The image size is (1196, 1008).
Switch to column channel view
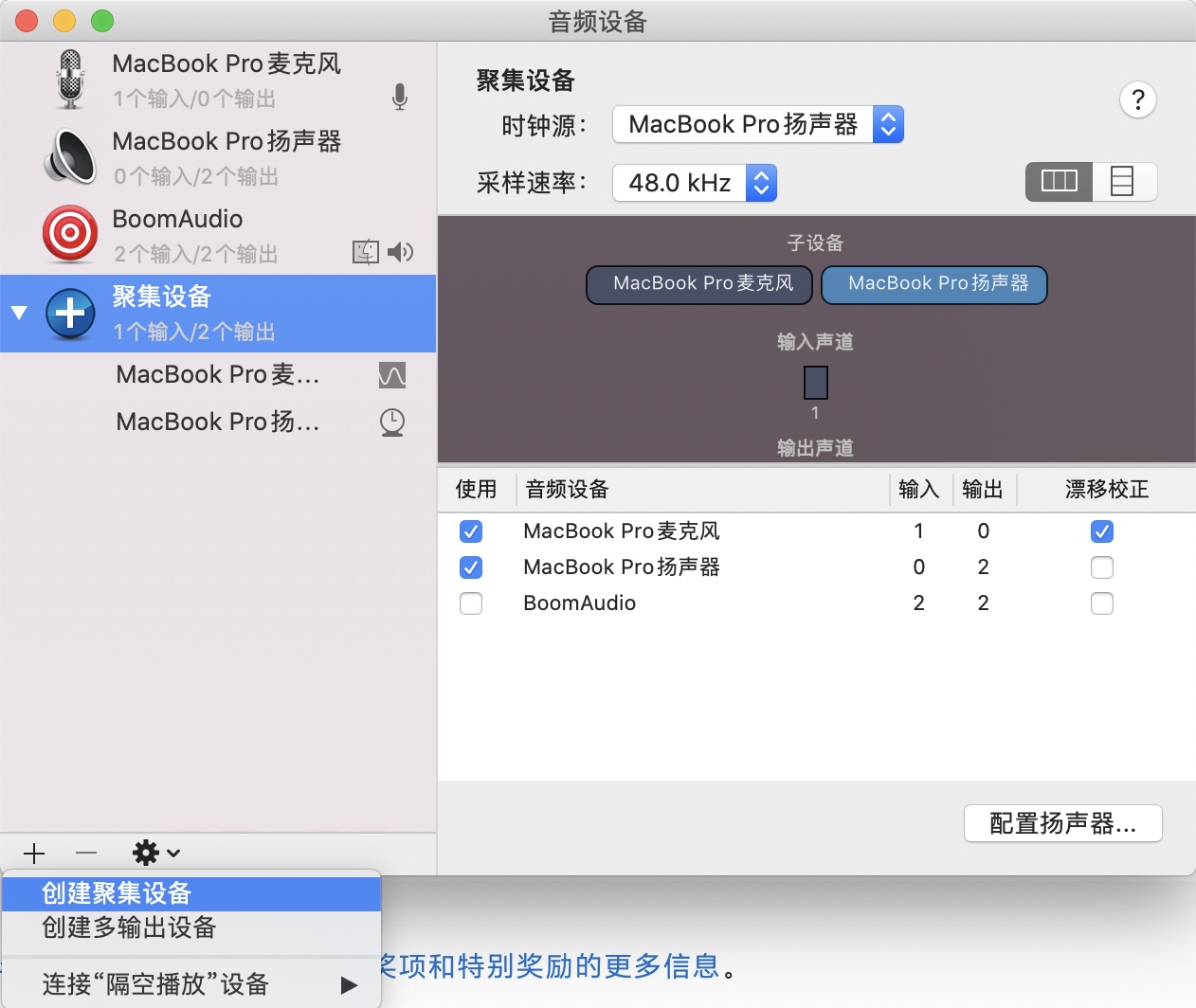tap(1060, 182)
